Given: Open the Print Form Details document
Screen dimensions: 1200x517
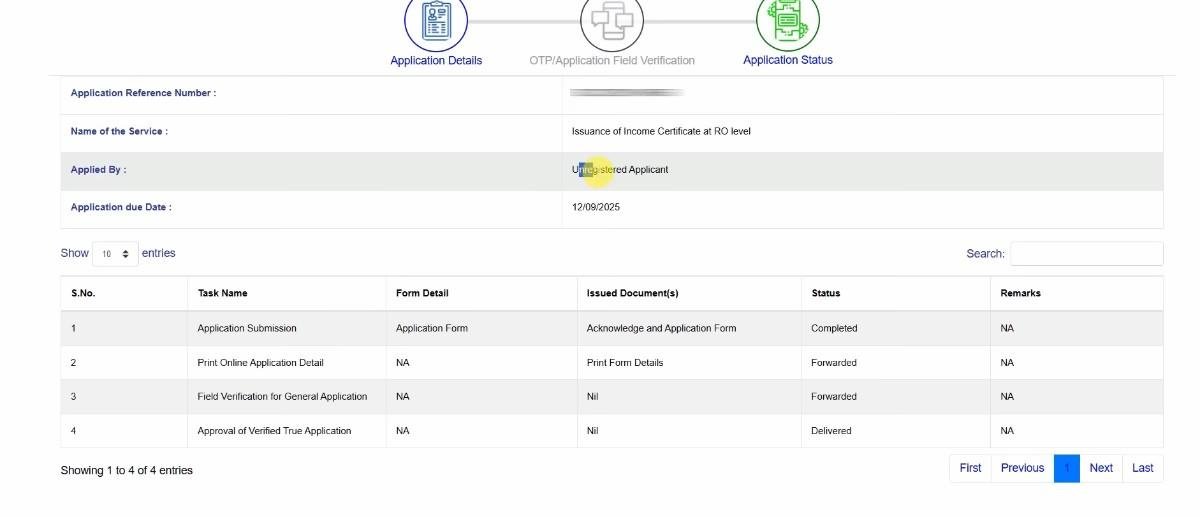Looking at the screenshot, I should [625, 363].
